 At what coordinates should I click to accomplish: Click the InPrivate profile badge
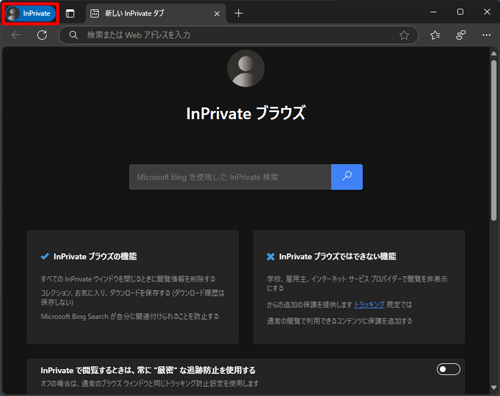(30, 14)
